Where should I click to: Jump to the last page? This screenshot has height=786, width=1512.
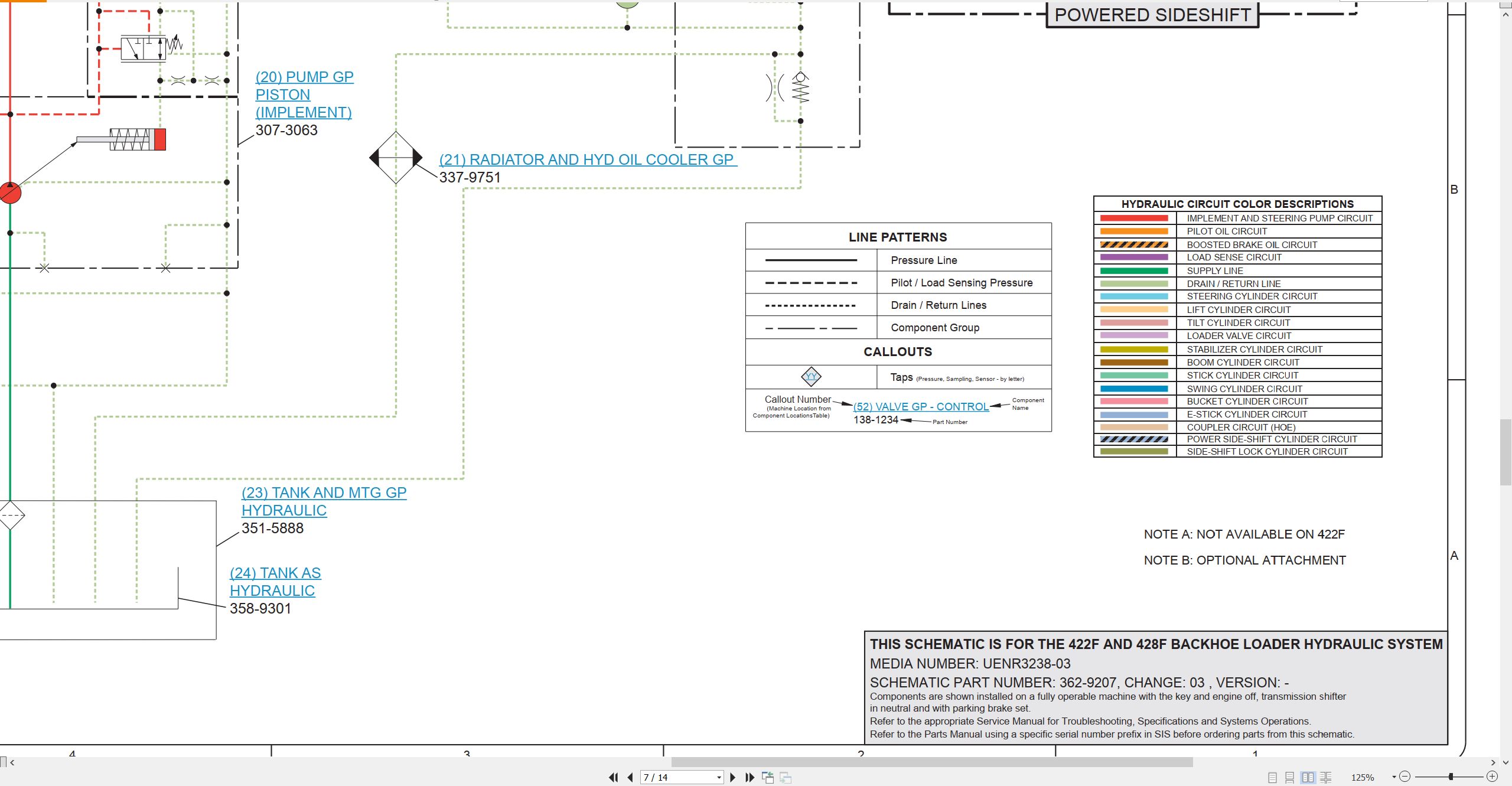point(750,777)
